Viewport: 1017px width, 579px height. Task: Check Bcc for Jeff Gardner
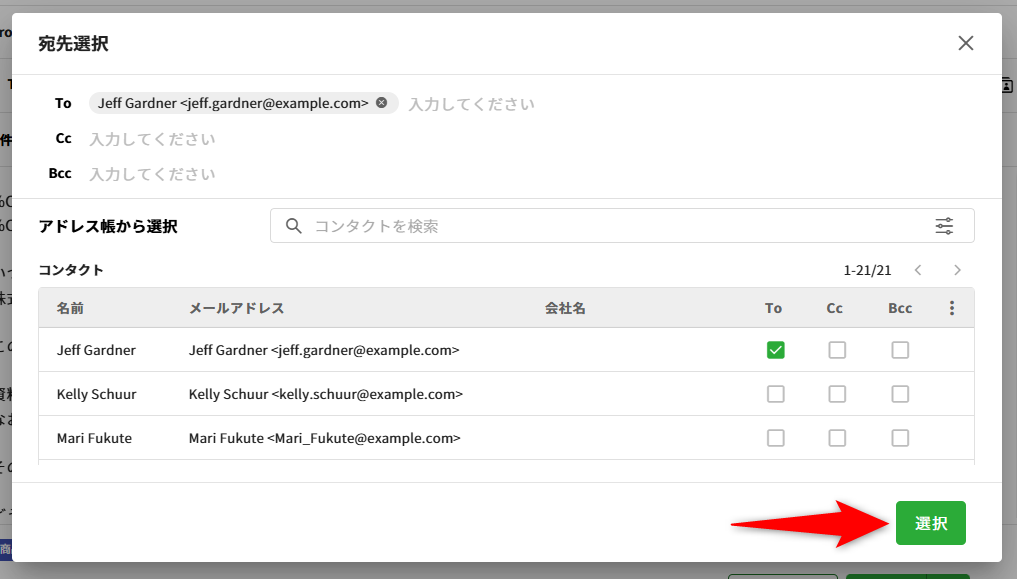point(900,350)
